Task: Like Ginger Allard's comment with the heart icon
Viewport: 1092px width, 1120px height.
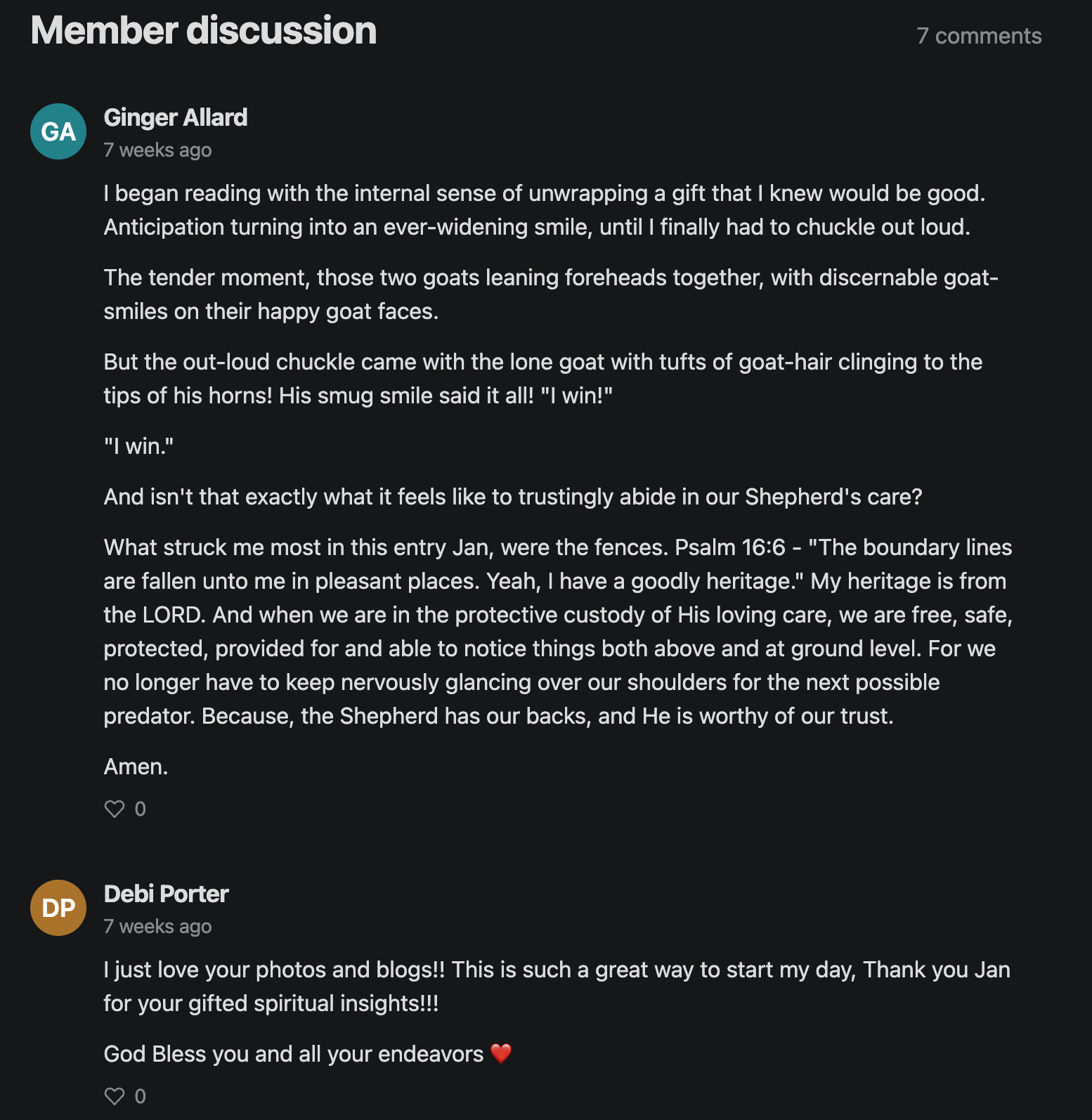Action: tap(115, 809)
